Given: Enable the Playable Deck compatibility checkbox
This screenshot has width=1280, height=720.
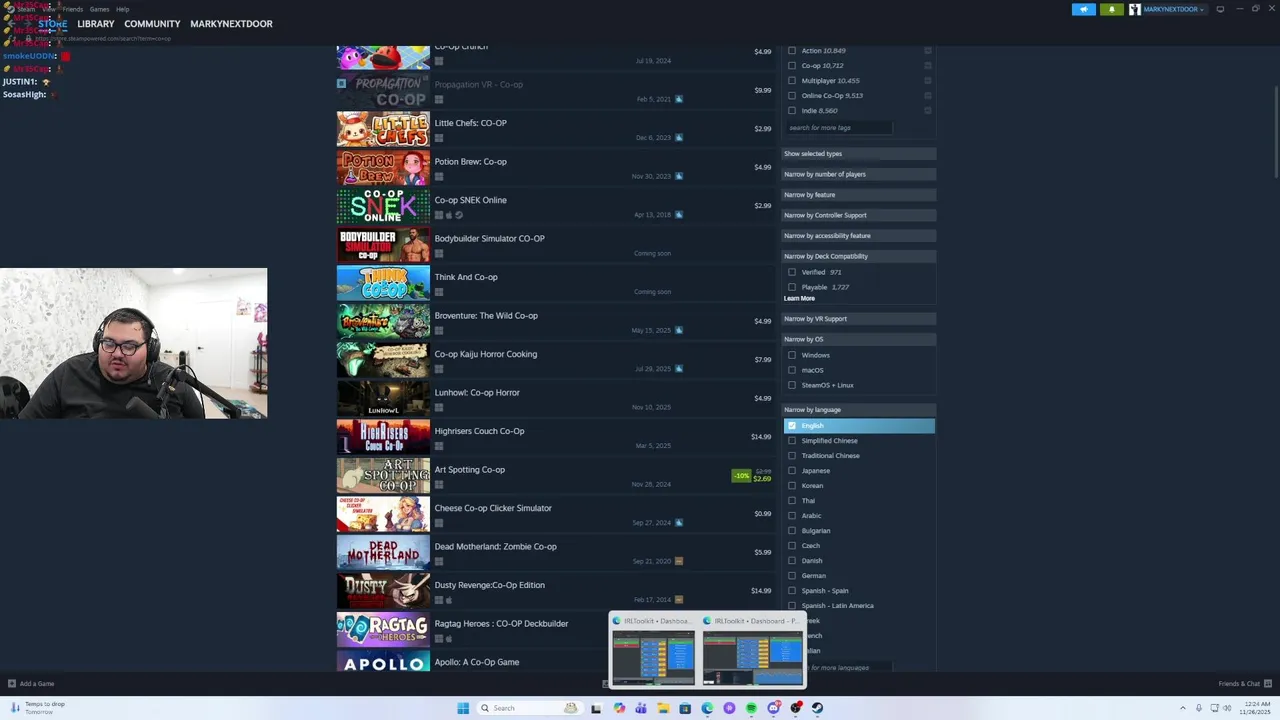Looking at the screenshot, I should (x=792, y=287).
